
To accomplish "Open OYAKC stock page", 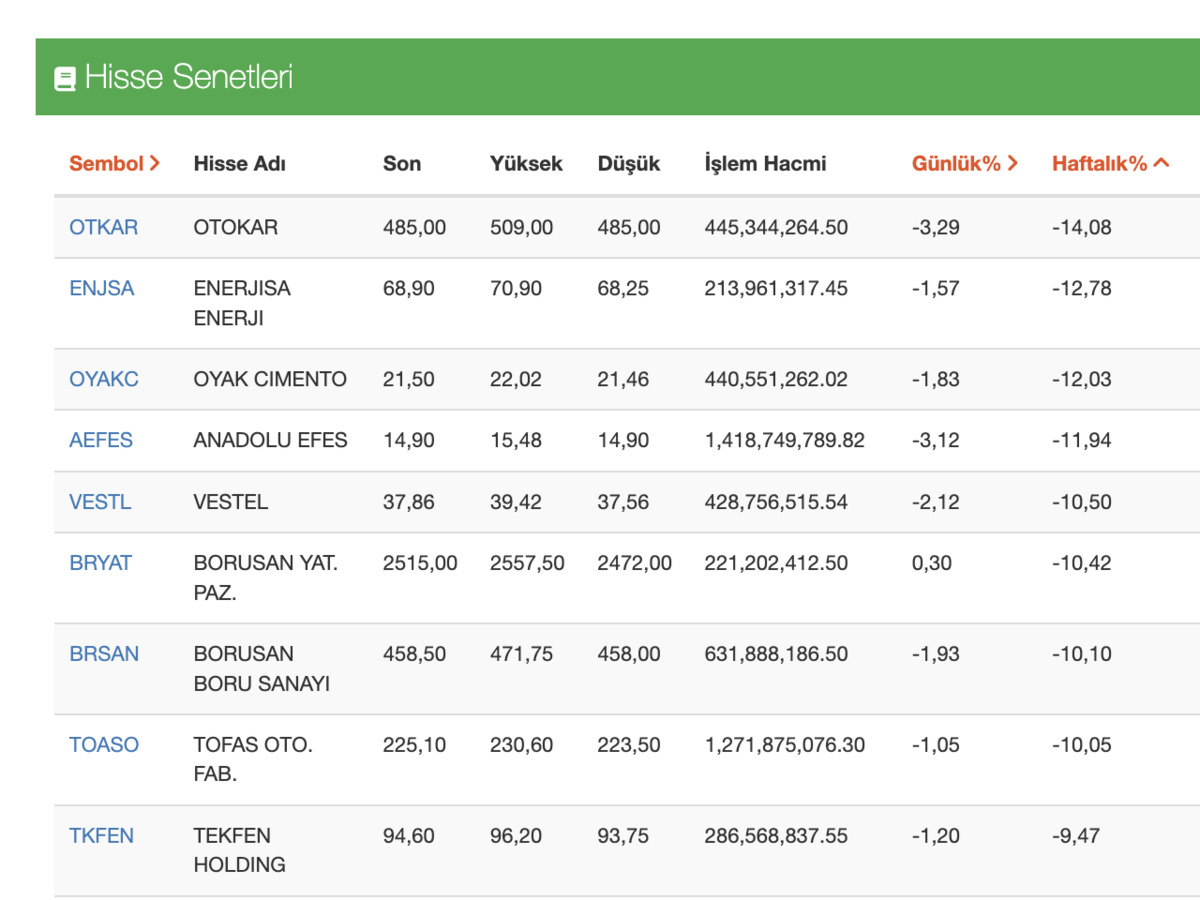I will (104, 379).
